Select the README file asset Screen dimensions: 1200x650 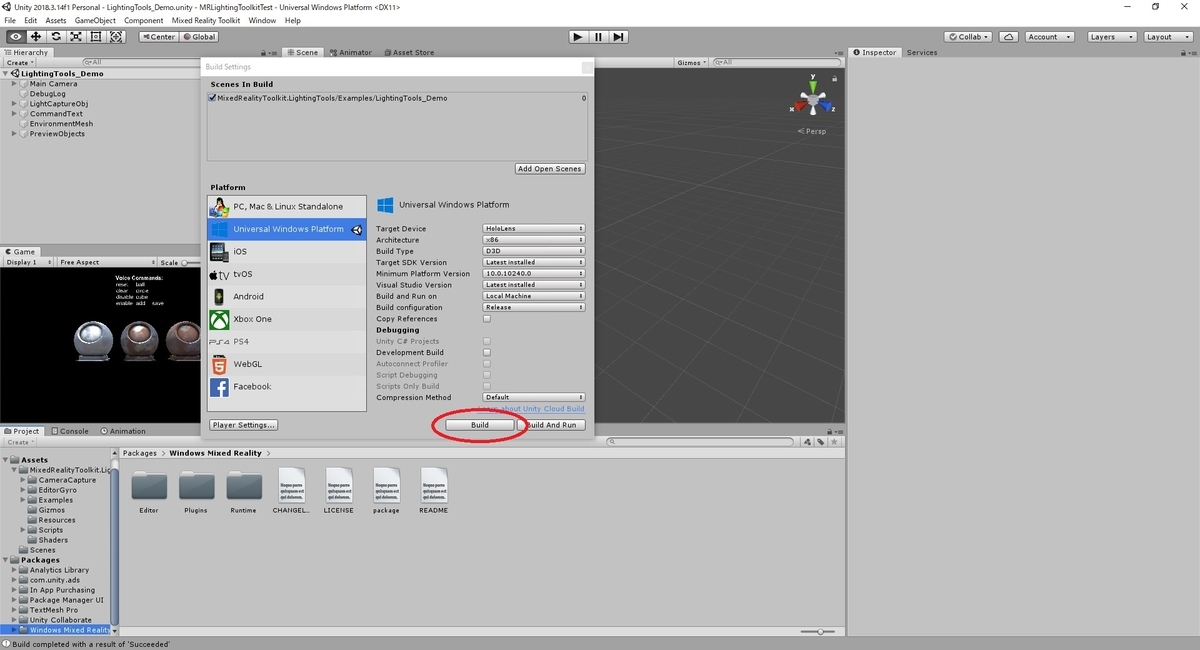[434, 491]
